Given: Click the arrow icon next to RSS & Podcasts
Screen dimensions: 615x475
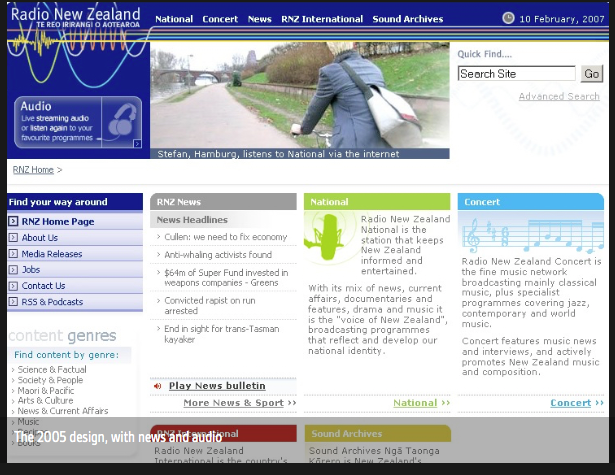Looking at the screenshot, I should coord(13,302).
